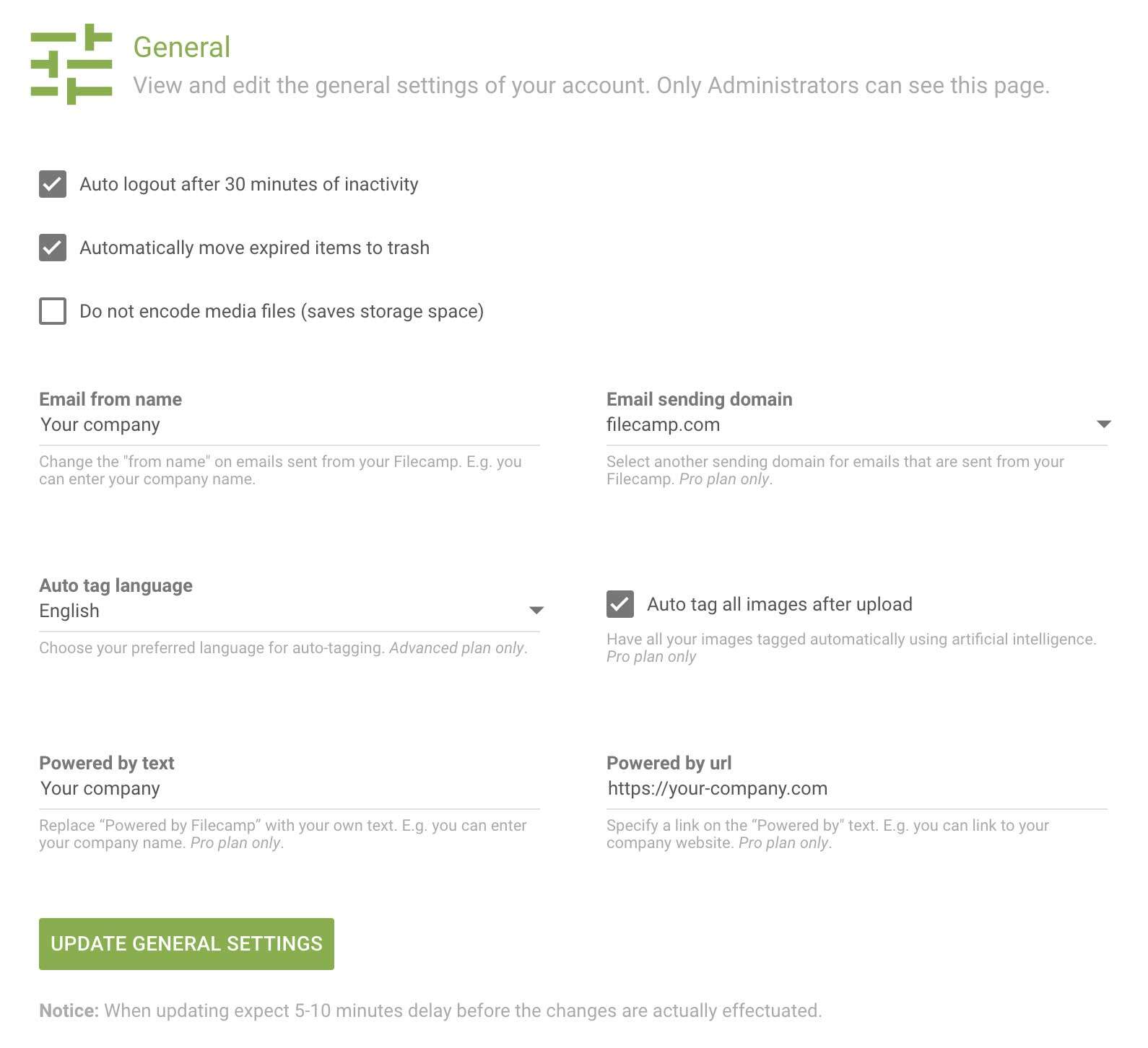Click the 'Do not encode media files' label text
The image size is (1148, 1048).
click(281, 311)
